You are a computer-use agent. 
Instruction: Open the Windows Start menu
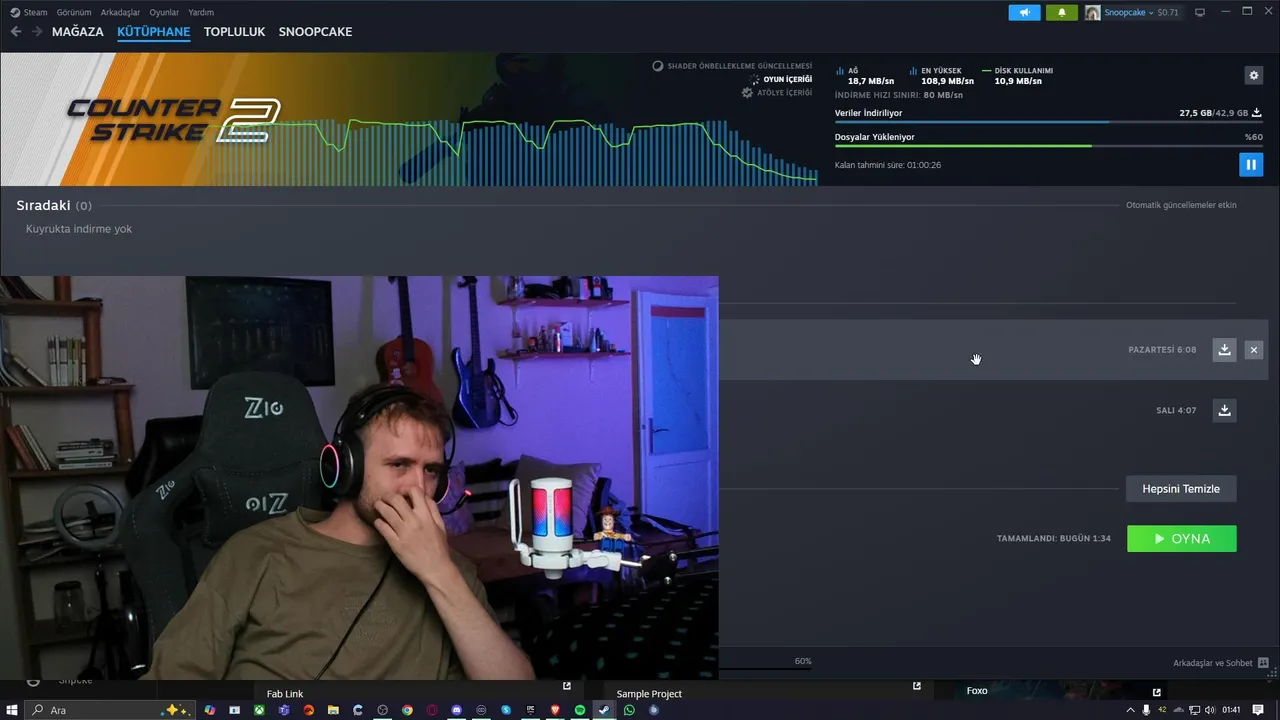click(x=11, y=710)
